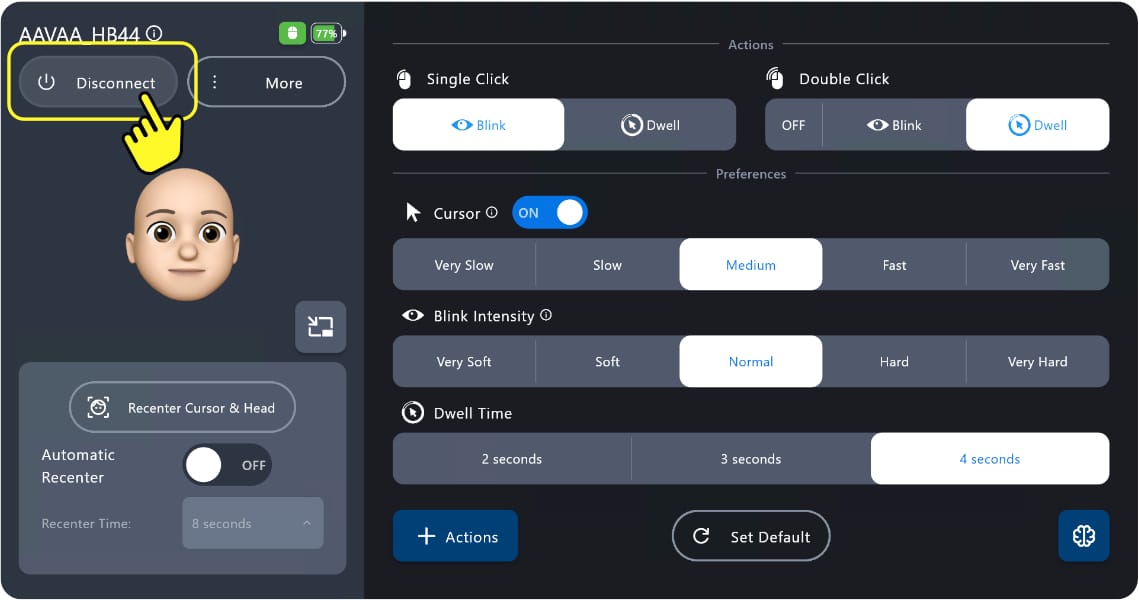Select Dwell for Single Click

pos(650,125)
